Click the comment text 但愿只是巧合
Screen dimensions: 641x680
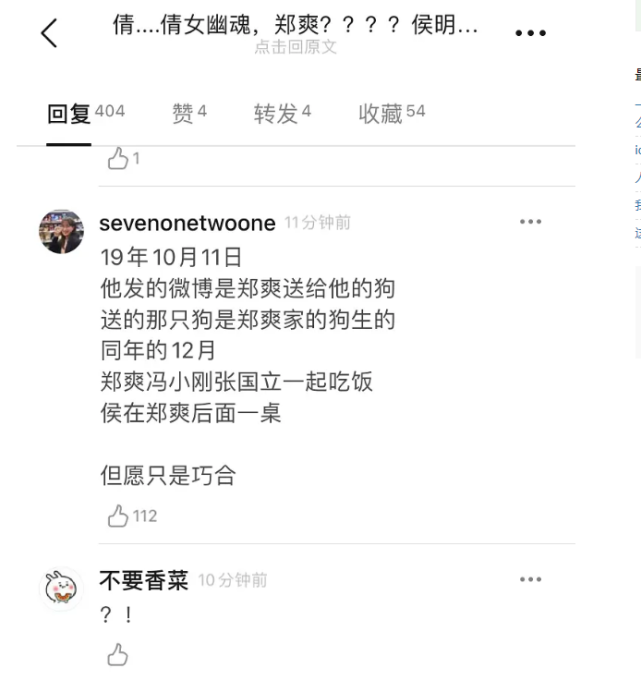(x=168, y=475)
